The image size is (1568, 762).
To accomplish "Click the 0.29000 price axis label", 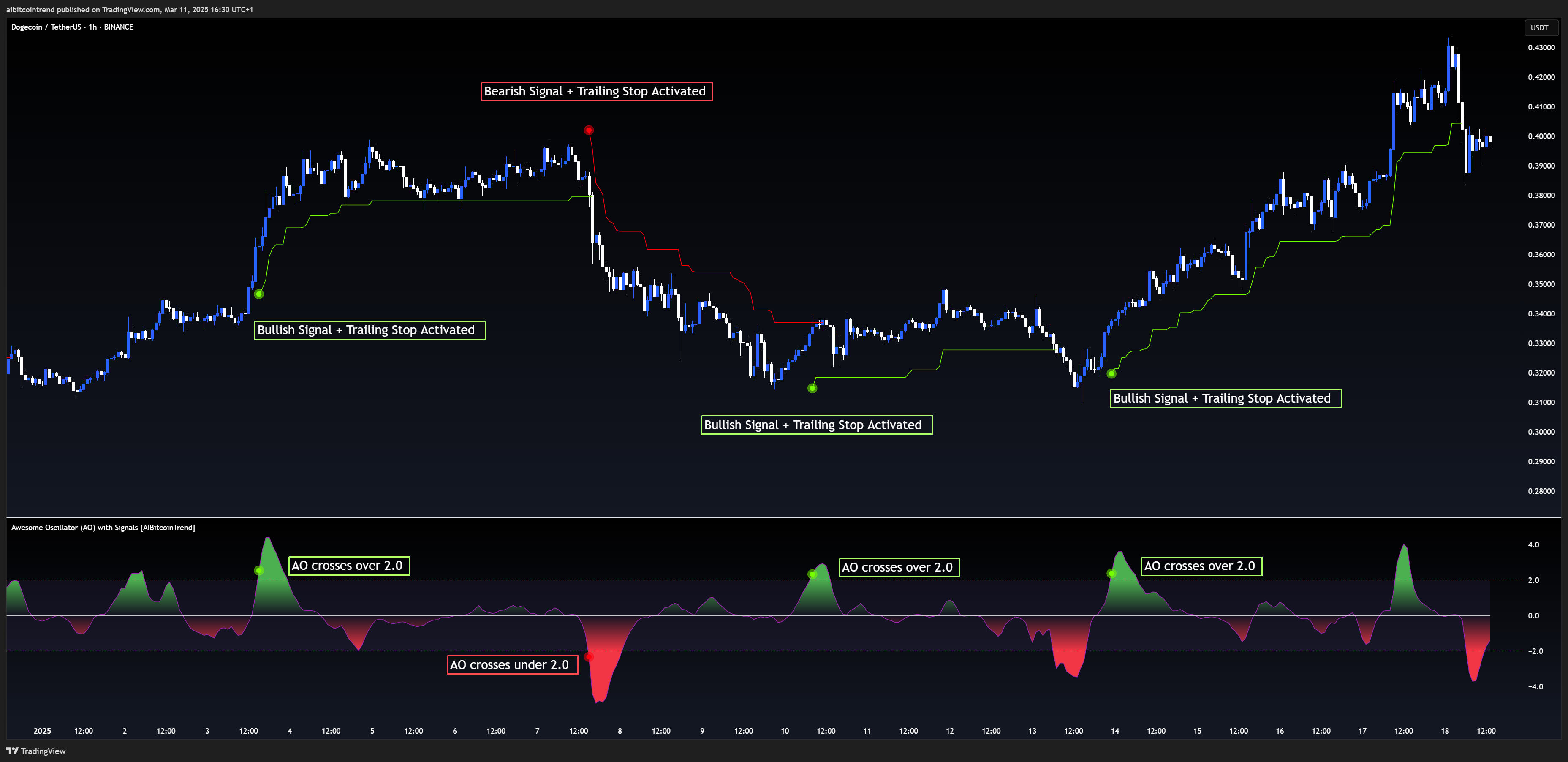I will 1541,461.
